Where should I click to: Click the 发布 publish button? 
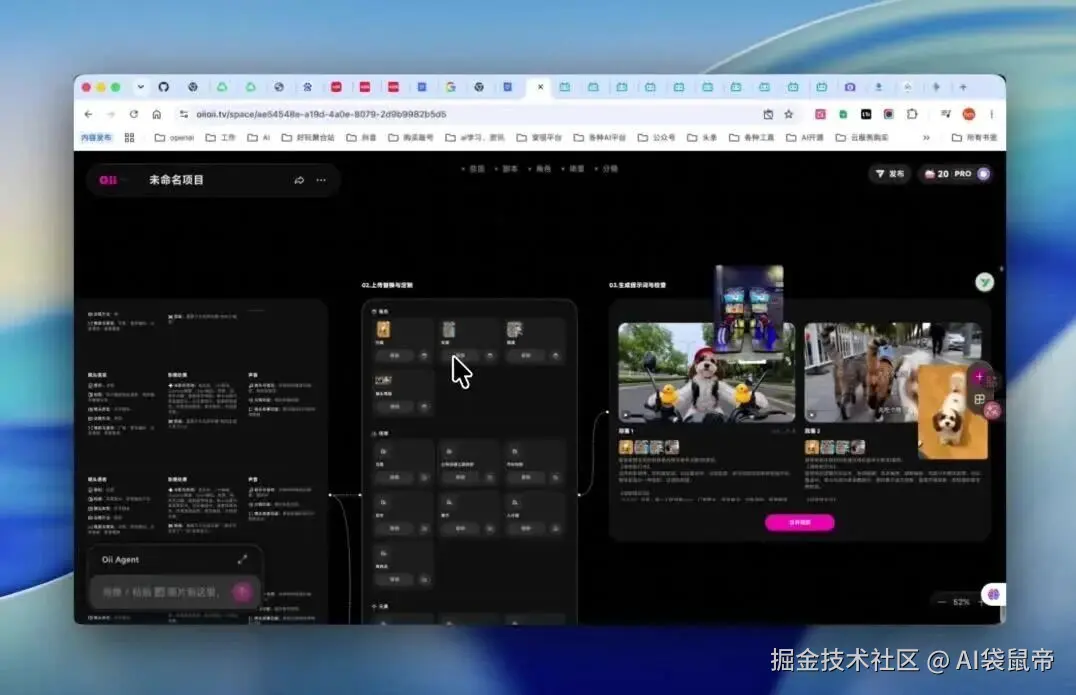(x=889, y=174)
